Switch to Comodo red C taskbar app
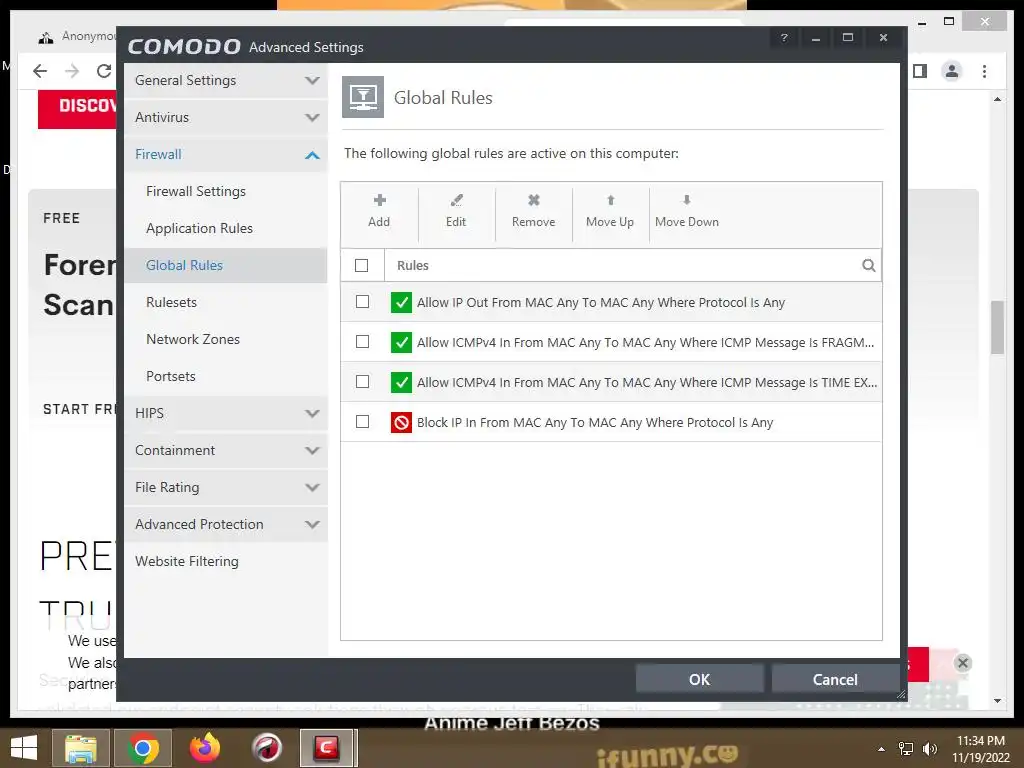 (327, 748)
